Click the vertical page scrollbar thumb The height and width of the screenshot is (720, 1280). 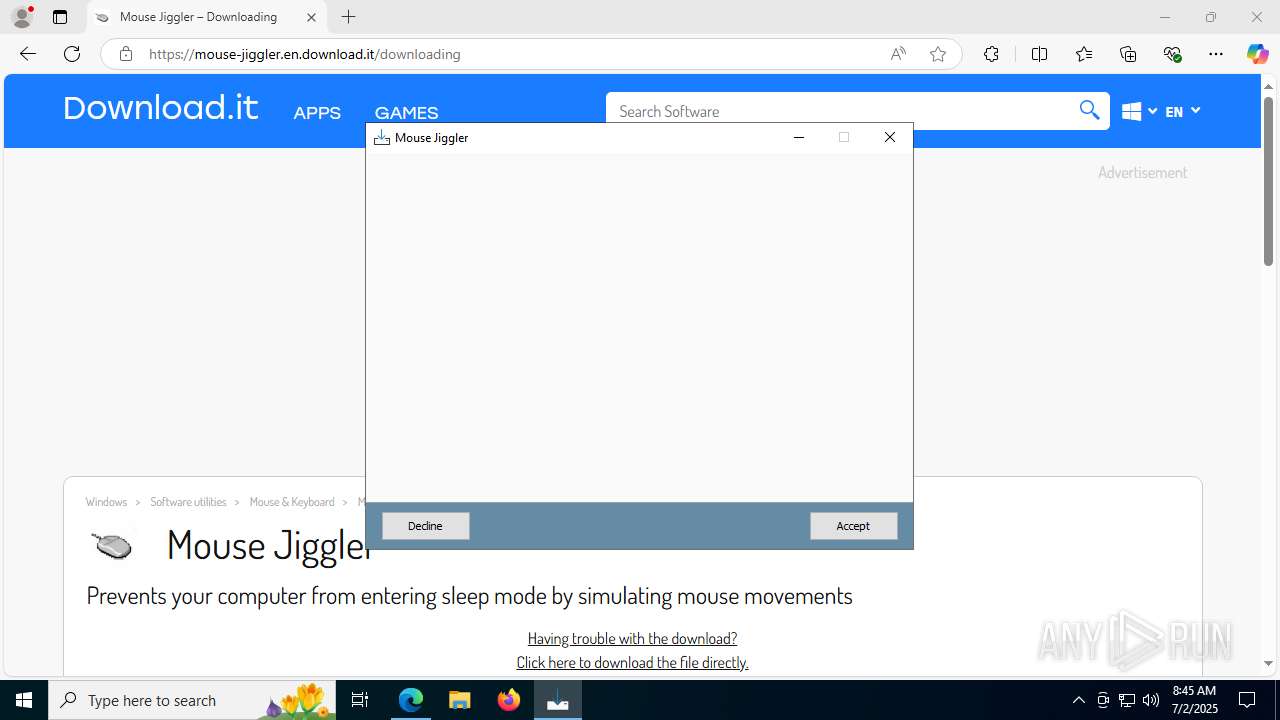click(1268, 181)
